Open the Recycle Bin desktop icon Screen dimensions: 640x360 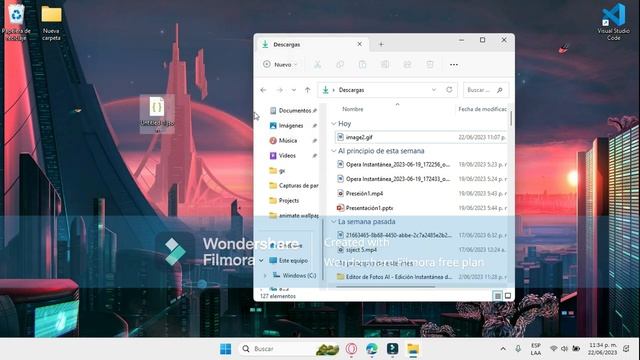(x=16, y=21)
